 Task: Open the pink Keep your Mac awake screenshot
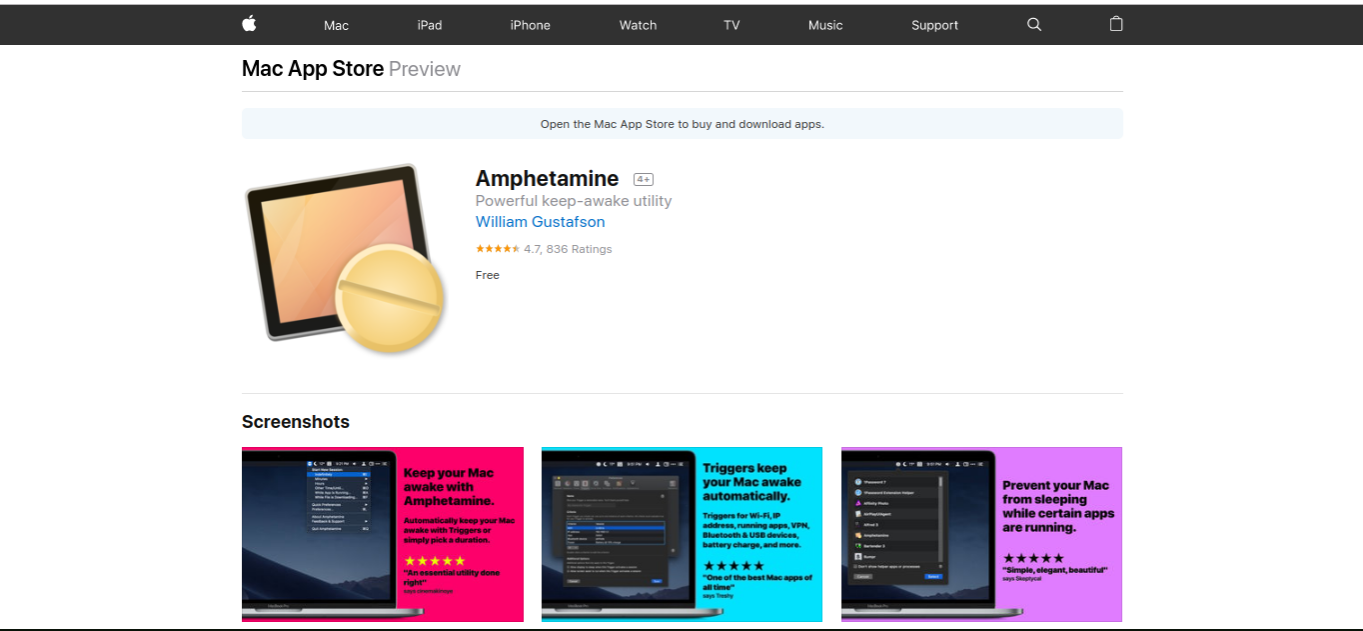[x=383, y=535]
